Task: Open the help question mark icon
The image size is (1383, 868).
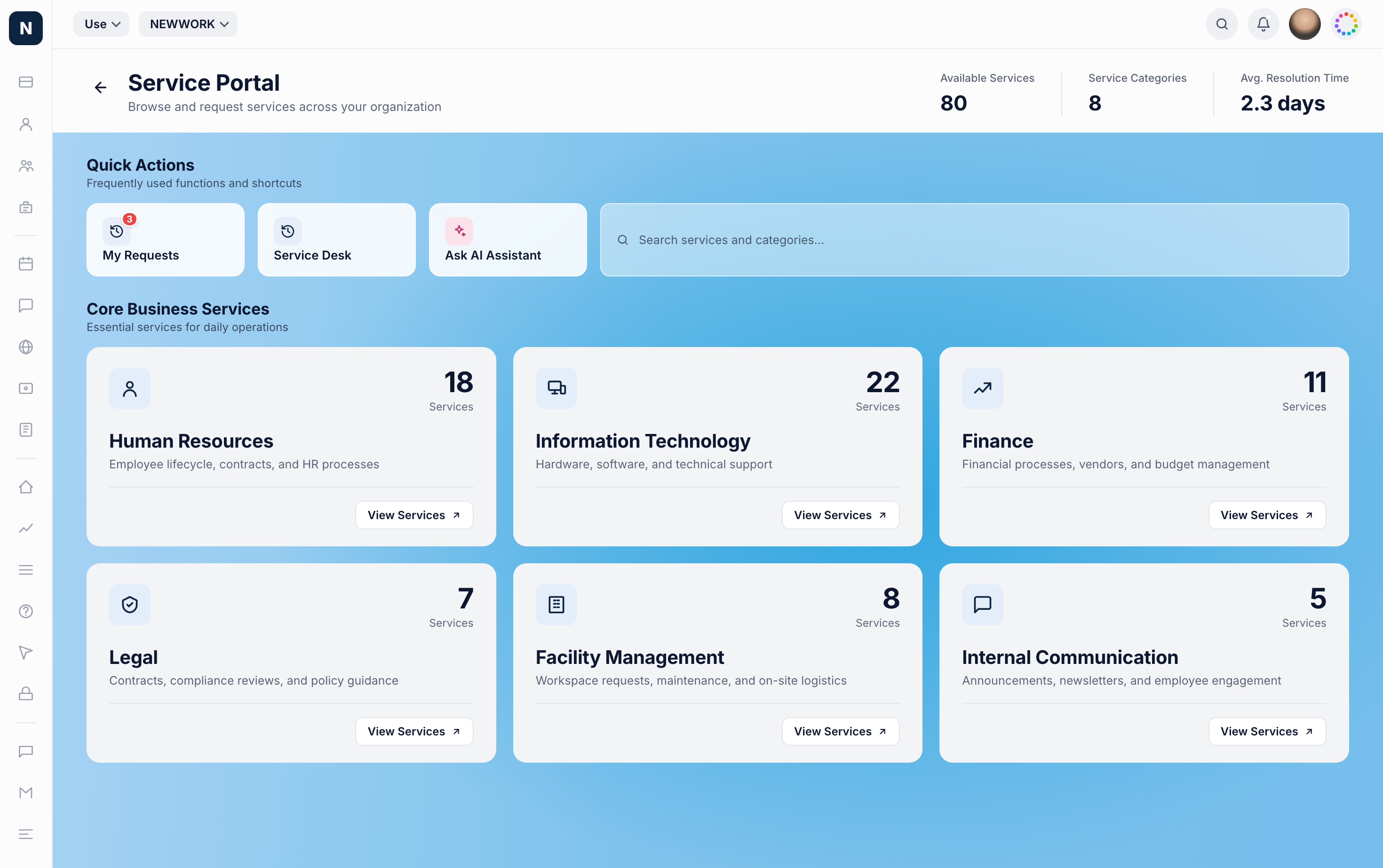Action: (26, 611)
